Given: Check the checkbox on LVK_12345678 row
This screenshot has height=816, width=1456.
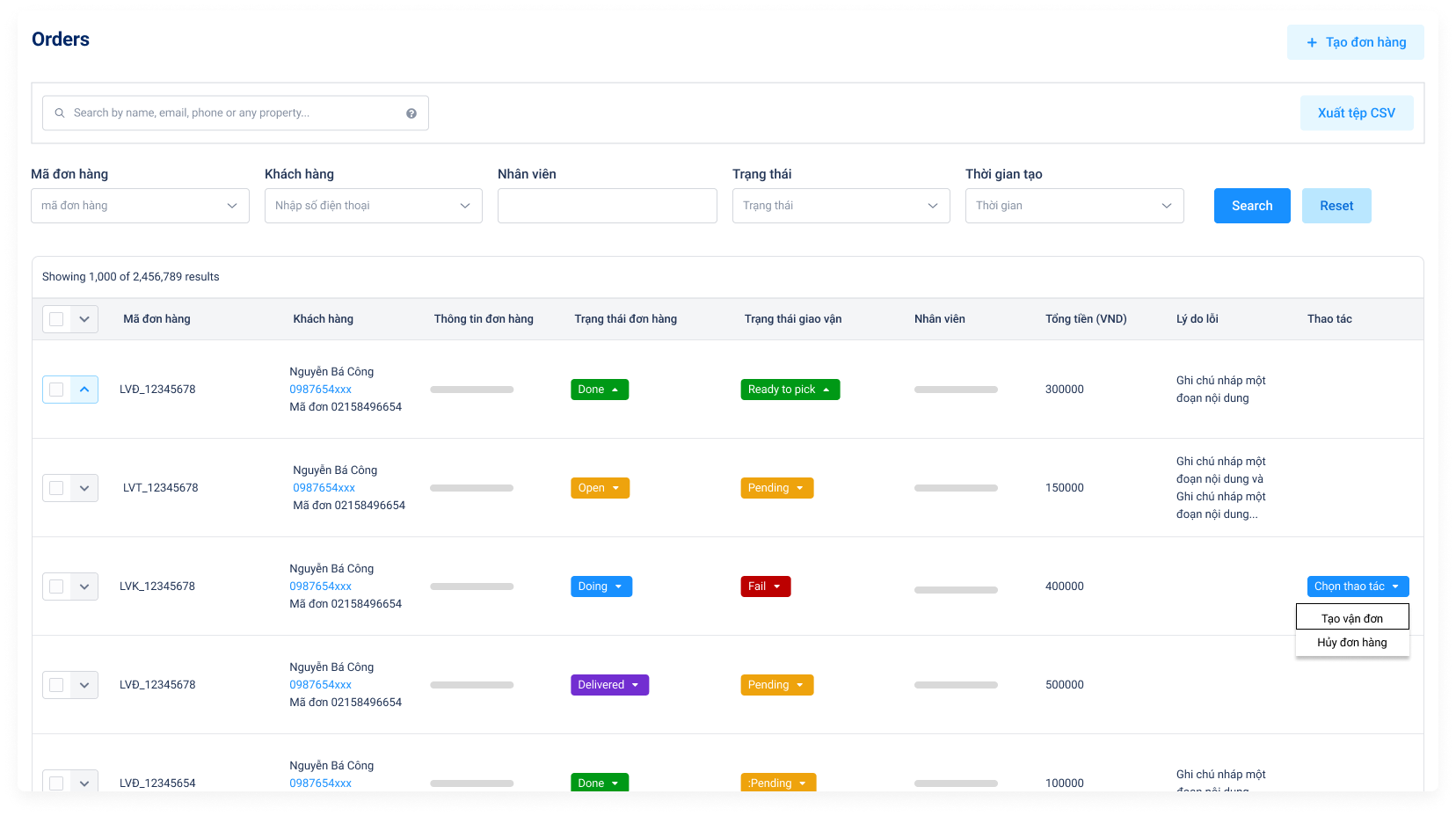Looking at the screenshot, I should (x=56, y=586).
